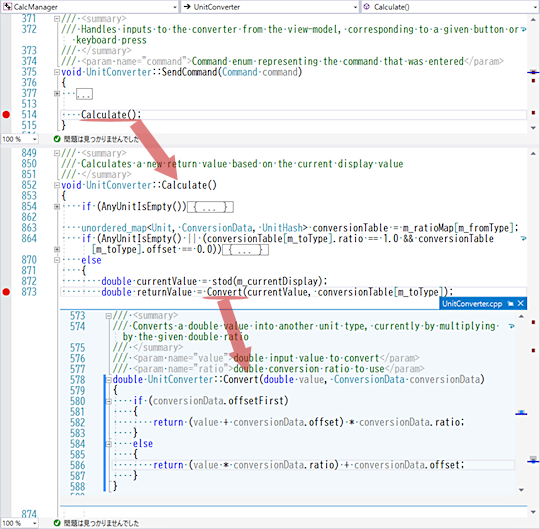The width and height of the screenshot is (540, 529).
Task: Click the word wrap glyph on line 372
Action: (523, 30)
